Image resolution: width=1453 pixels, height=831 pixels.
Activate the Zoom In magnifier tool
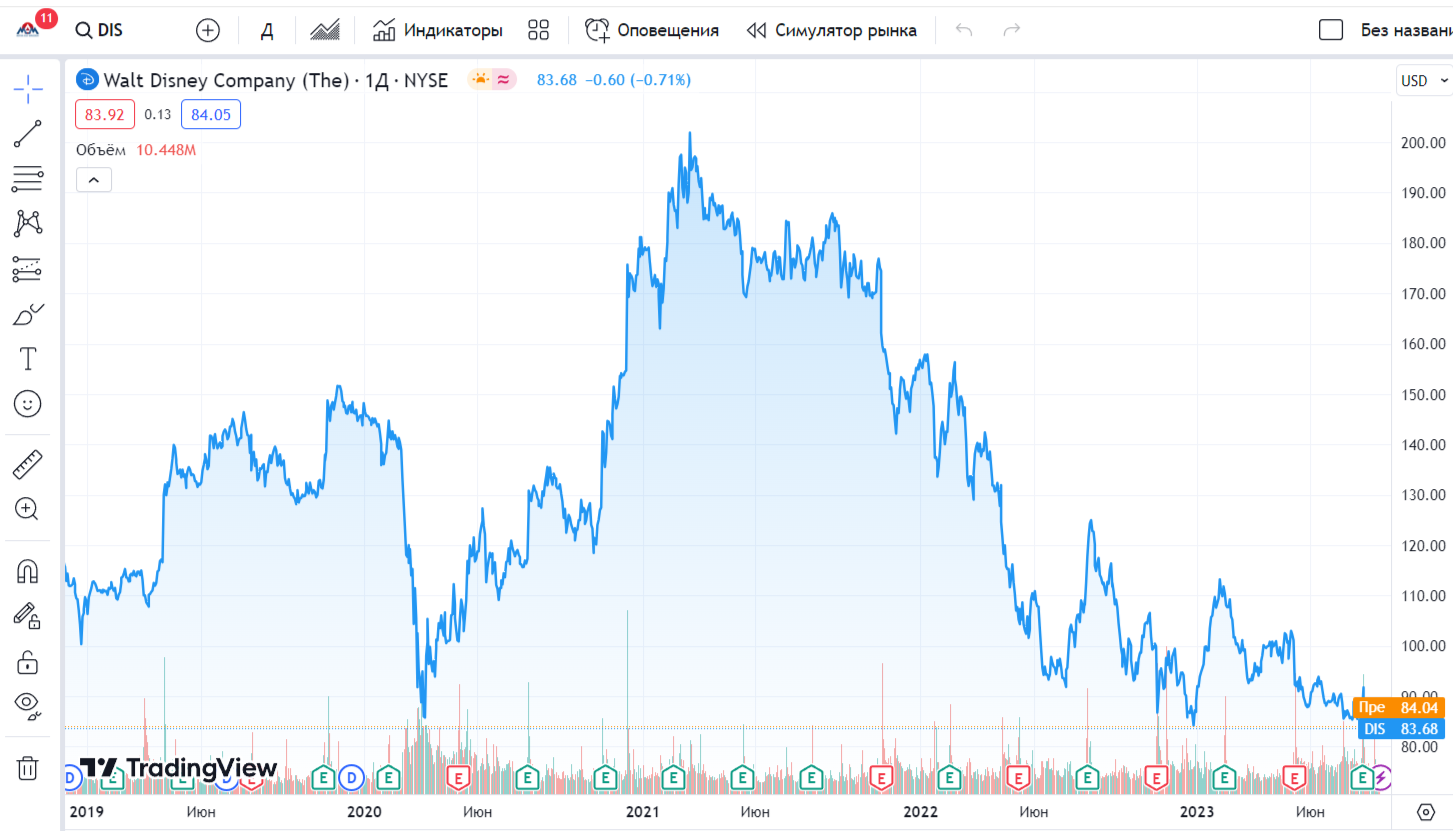(x=28, y=509)
